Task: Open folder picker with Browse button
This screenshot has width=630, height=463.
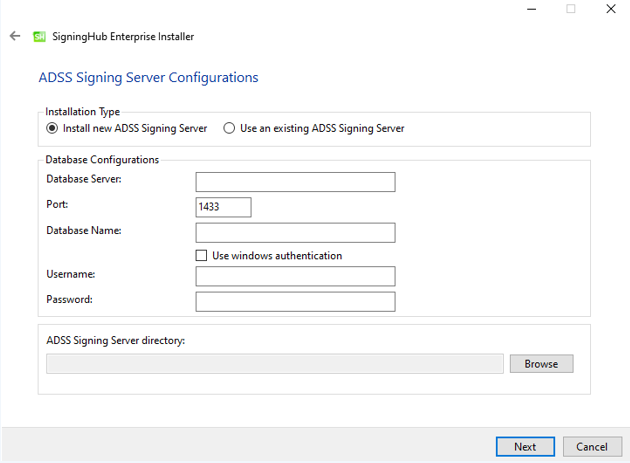Action: (542, 364)
